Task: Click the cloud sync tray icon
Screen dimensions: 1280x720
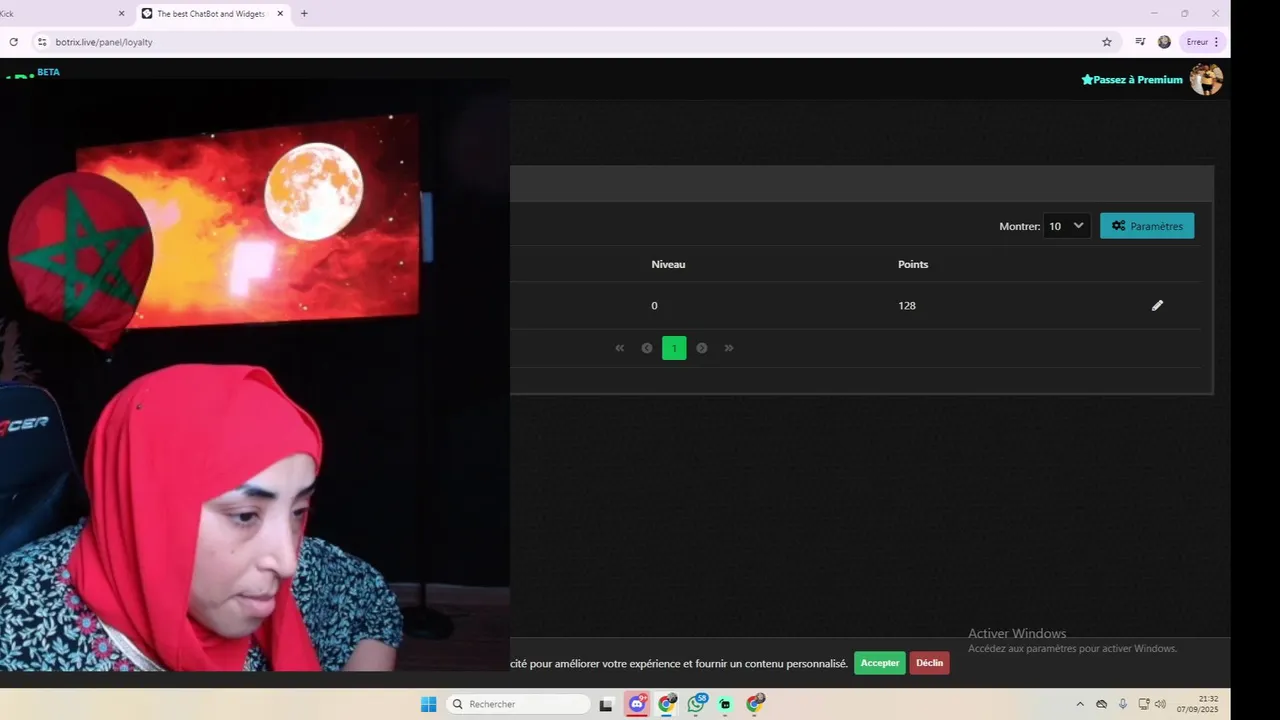Action: 1102,704
